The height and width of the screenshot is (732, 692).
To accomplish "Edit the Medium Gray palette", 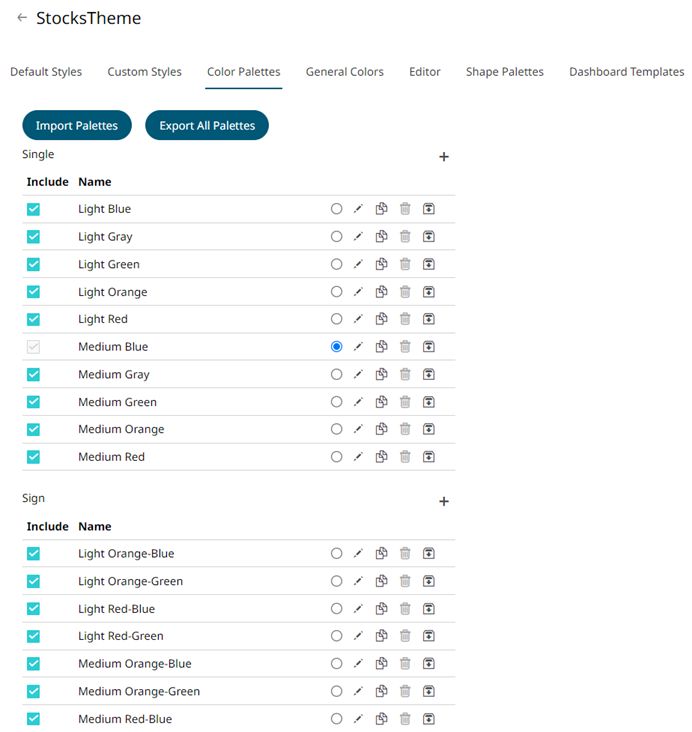I will pos(358,374).
